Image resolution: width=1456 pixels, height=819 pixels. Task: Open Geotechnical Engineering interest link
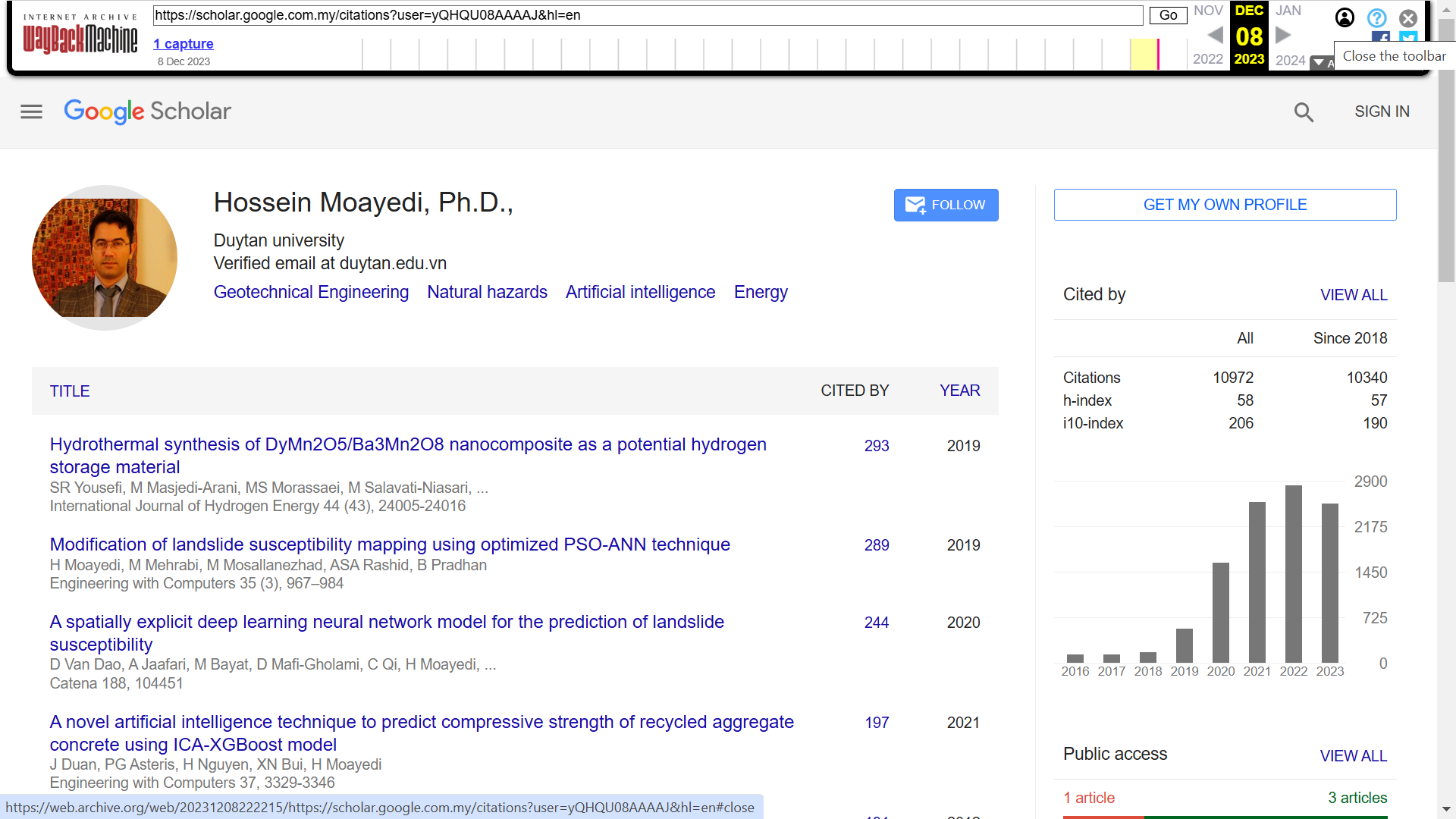pyautogui.click(x=311, y=292)
